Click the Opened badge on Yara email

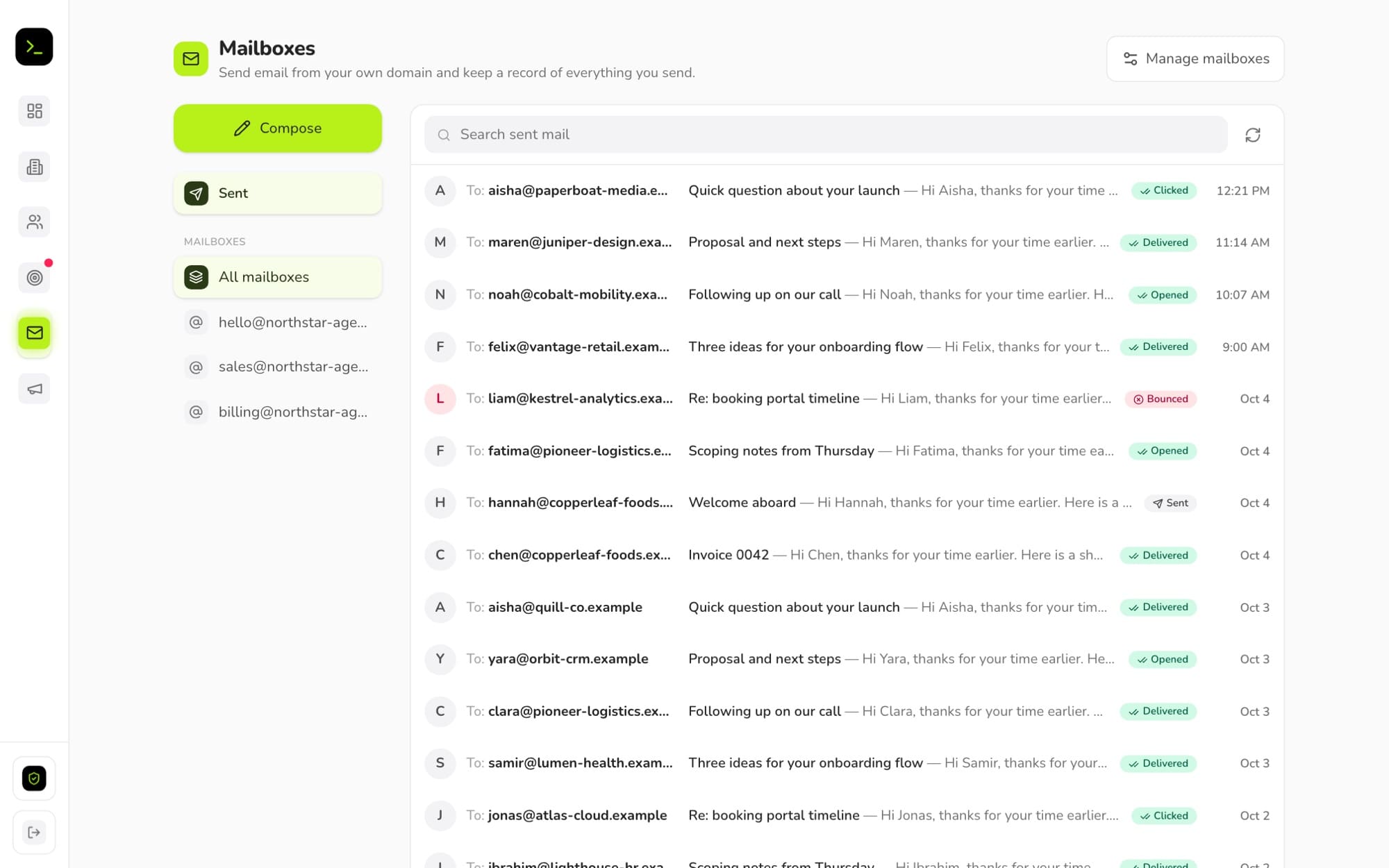(1163, 659)
